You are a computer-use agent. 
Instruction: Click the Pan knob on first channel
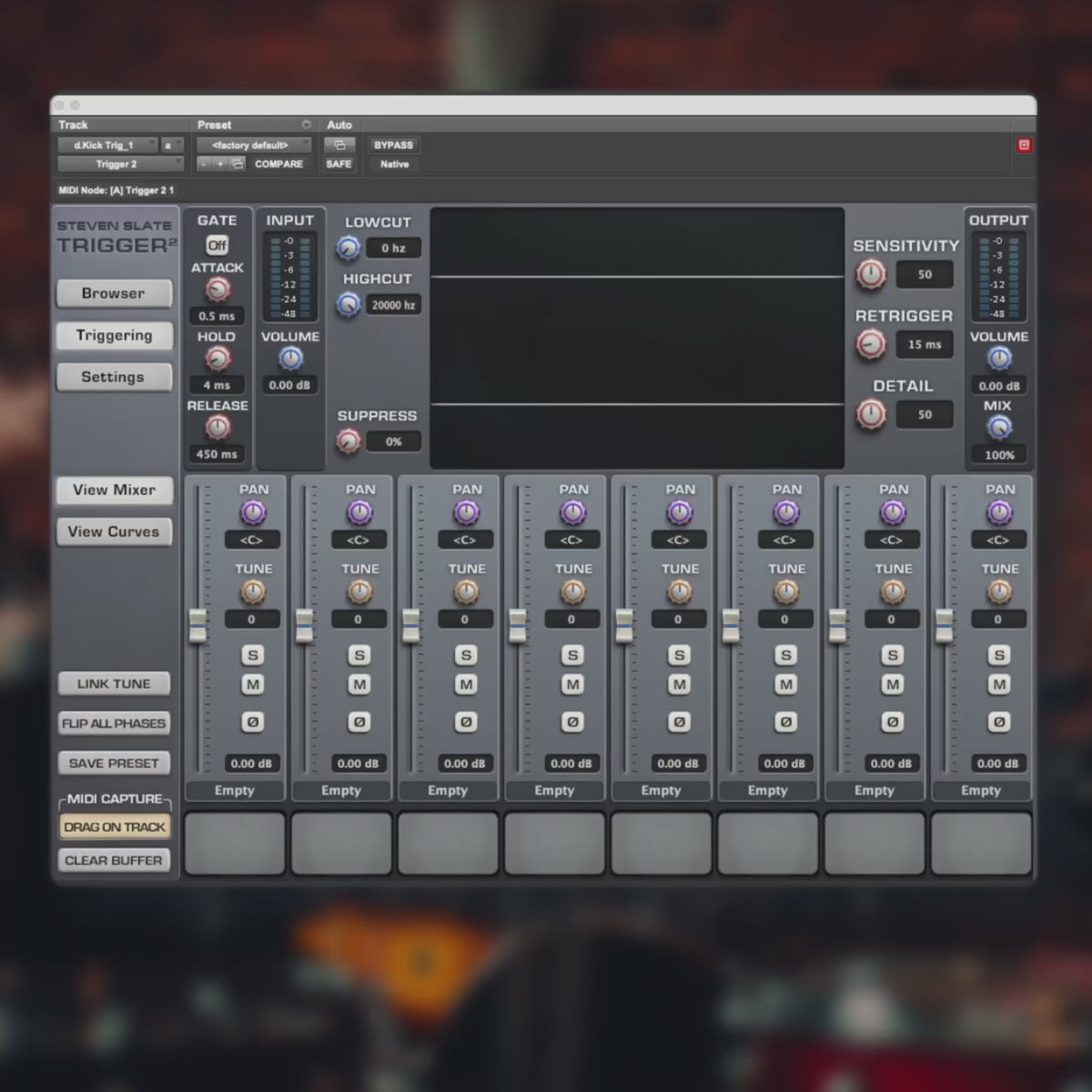[253, 513]
